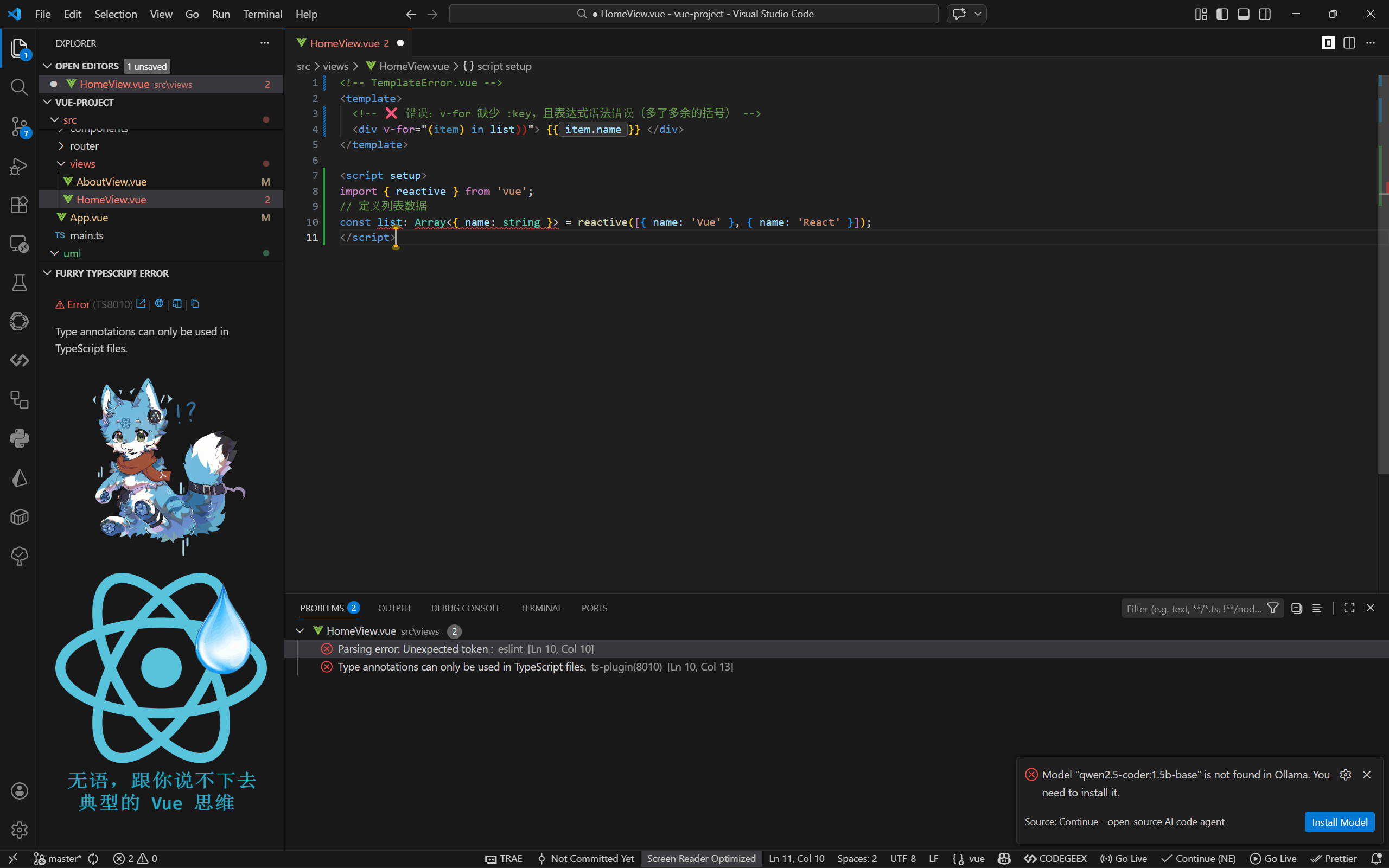Open the notifications bell in status bar
This screenshot has height=868, width=1389.
pyautogui.click(x=1377, y=858)
